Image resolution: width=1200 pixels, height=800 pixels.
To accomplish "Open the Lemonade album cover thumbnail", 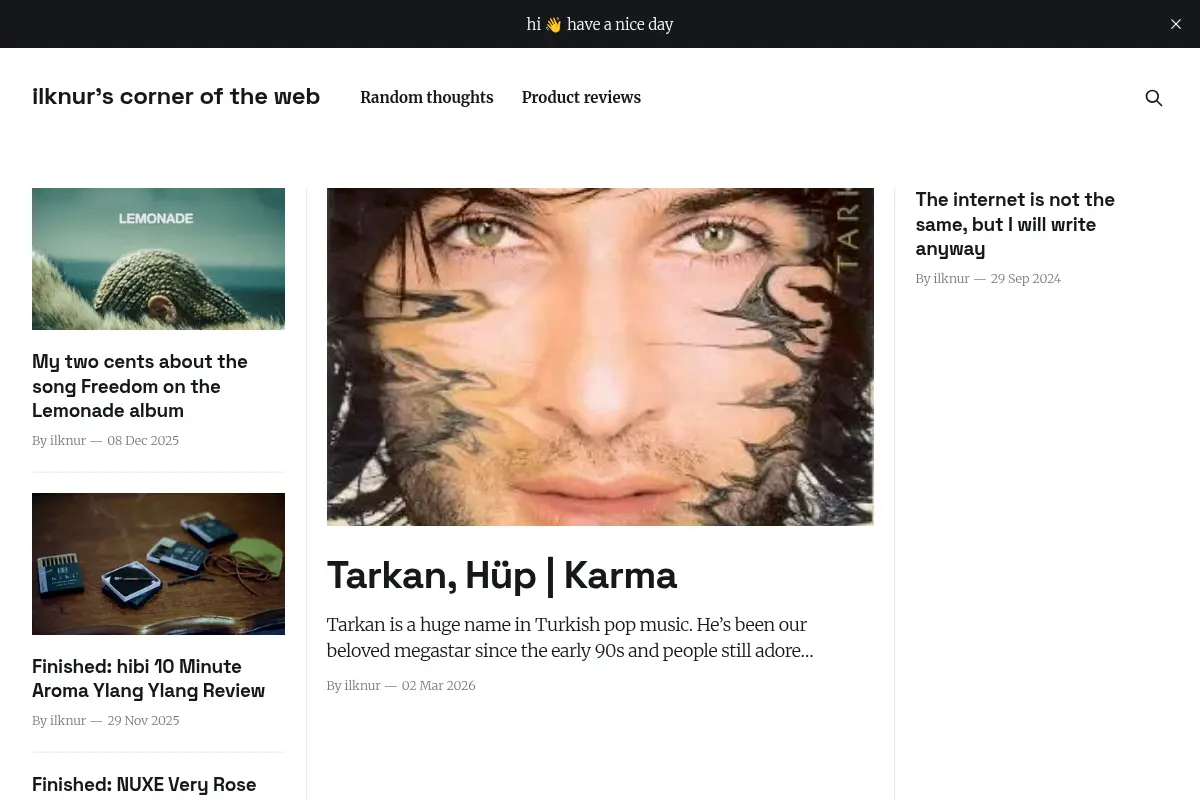I will click(x=158, y=259).
